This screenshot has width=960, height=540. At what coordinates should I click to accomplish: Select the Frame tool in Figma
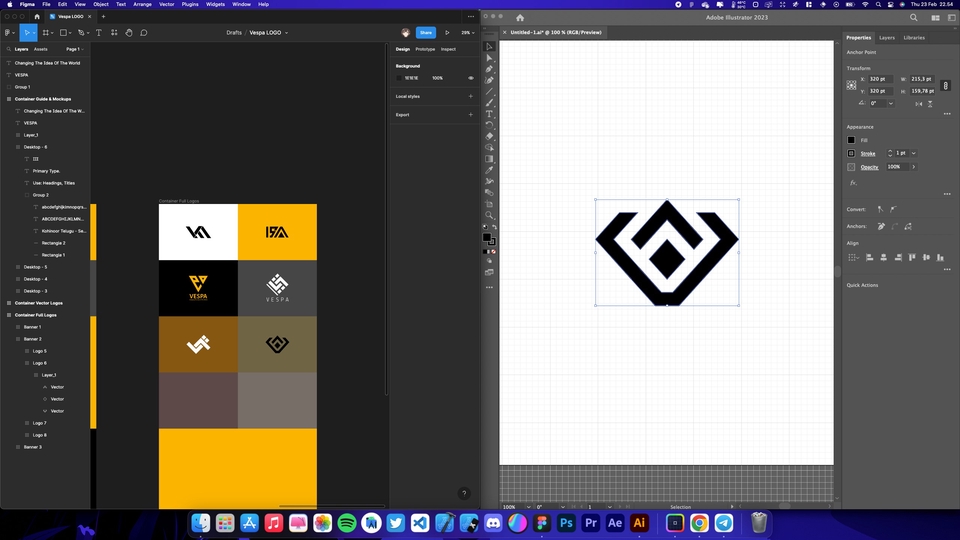click(x=45, y=32)
